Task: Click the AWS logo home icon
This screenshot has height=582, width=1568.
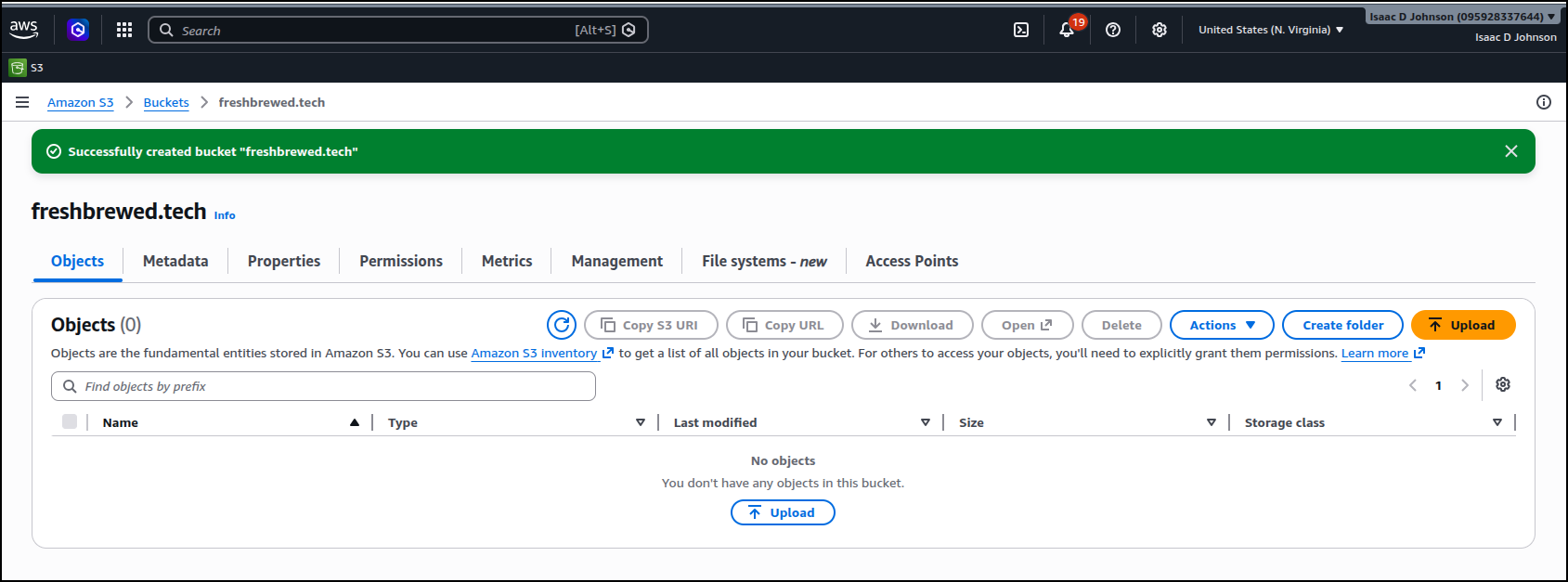Action: (24, 30)
